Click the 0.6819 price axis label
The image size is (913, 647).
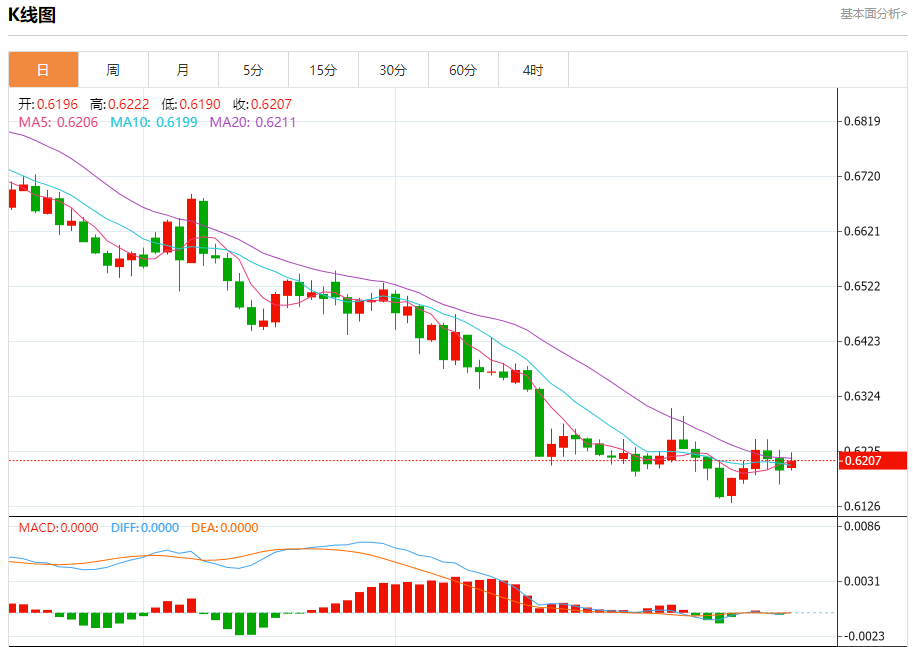[x=862, y=121]
